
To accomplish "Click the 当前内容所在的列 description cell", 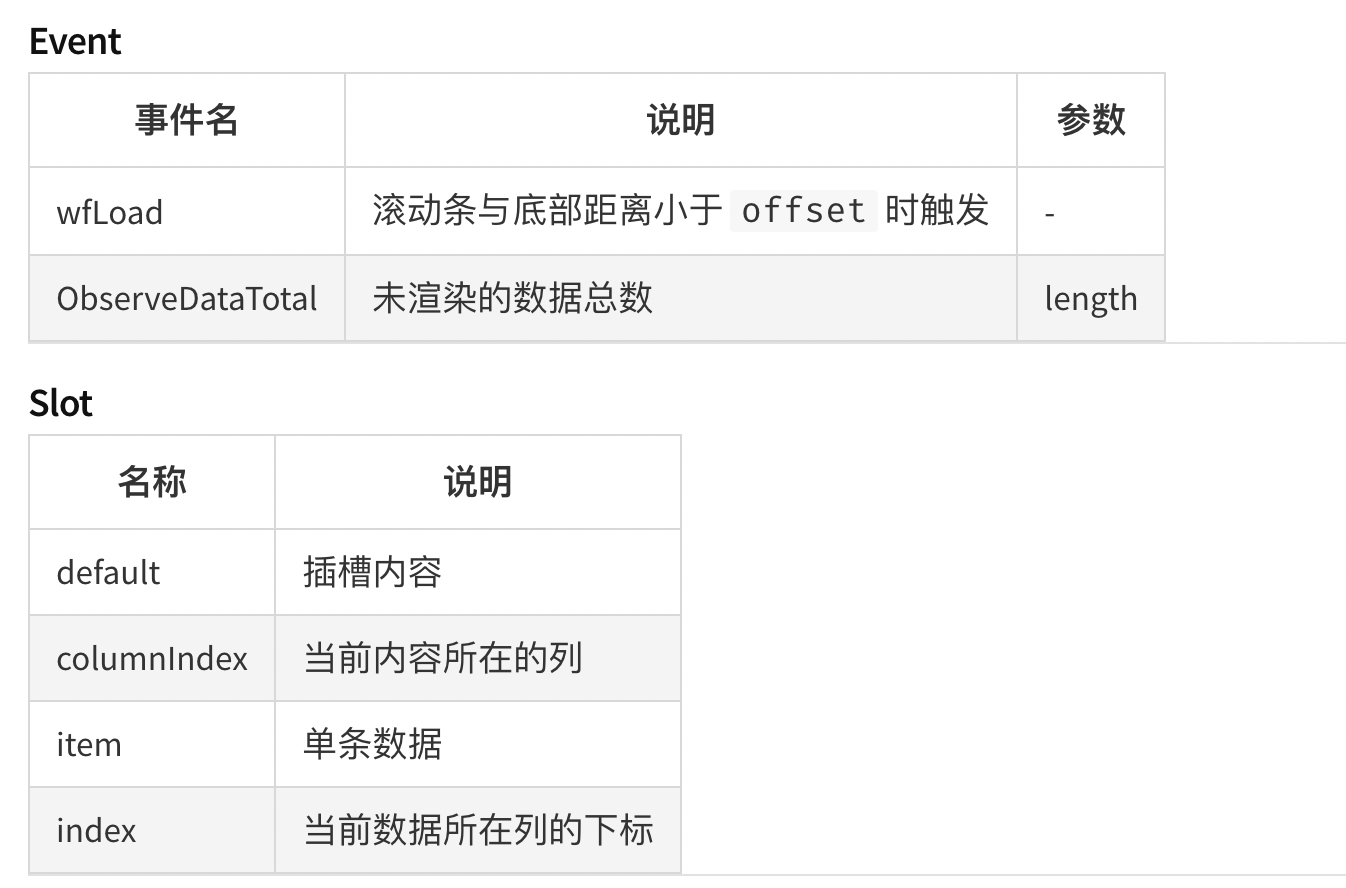I will click(478, 658).
